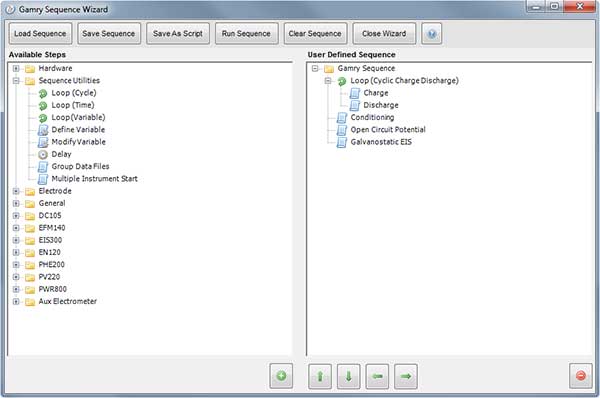This screenshot has width=600, height=398.
Task: Click the Loop (Time) green loop icon
Action: (43, 106)
